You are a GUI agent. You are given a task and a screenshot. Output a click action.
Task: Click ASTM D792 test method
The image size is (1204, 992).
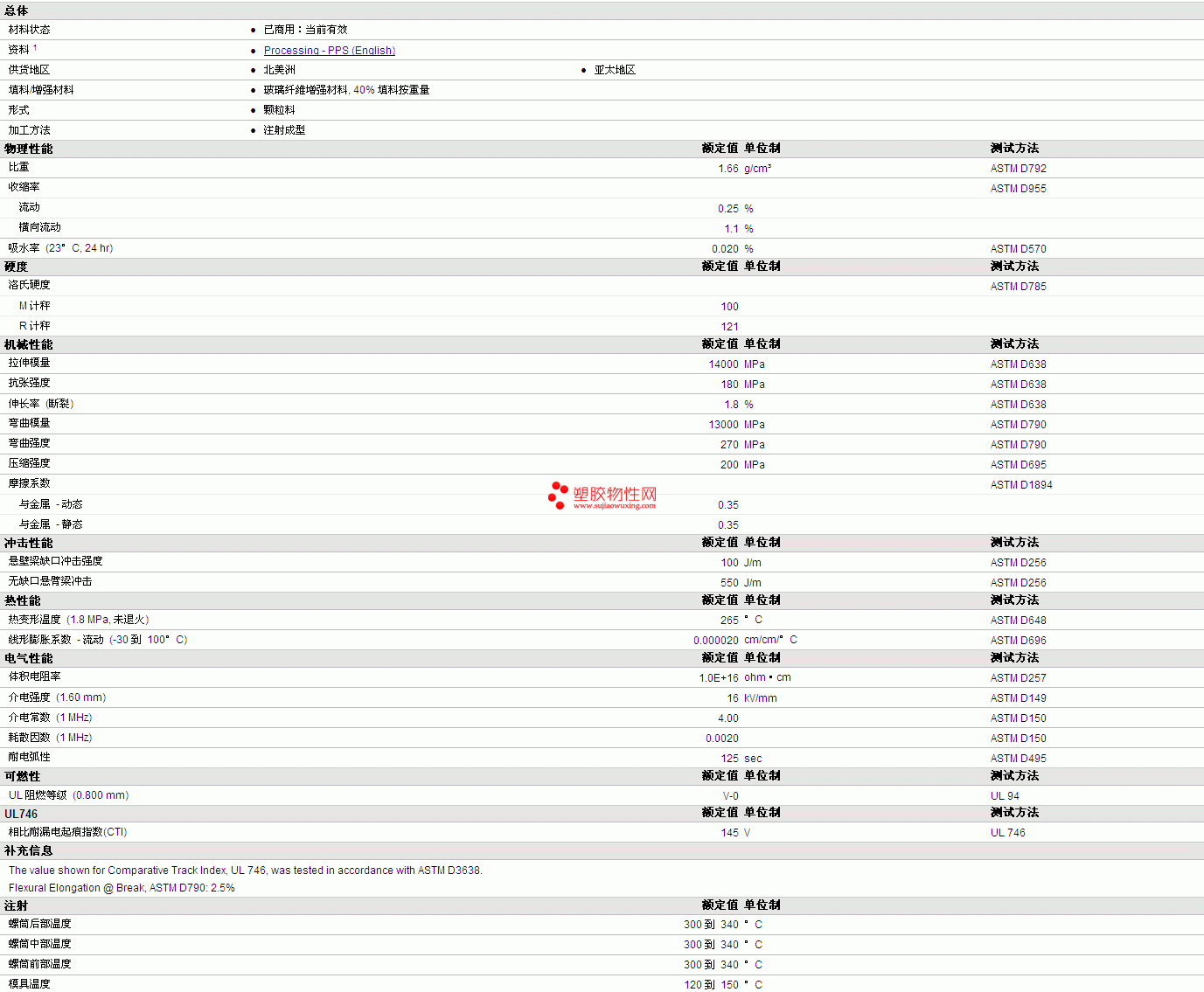click(1018, 169)
